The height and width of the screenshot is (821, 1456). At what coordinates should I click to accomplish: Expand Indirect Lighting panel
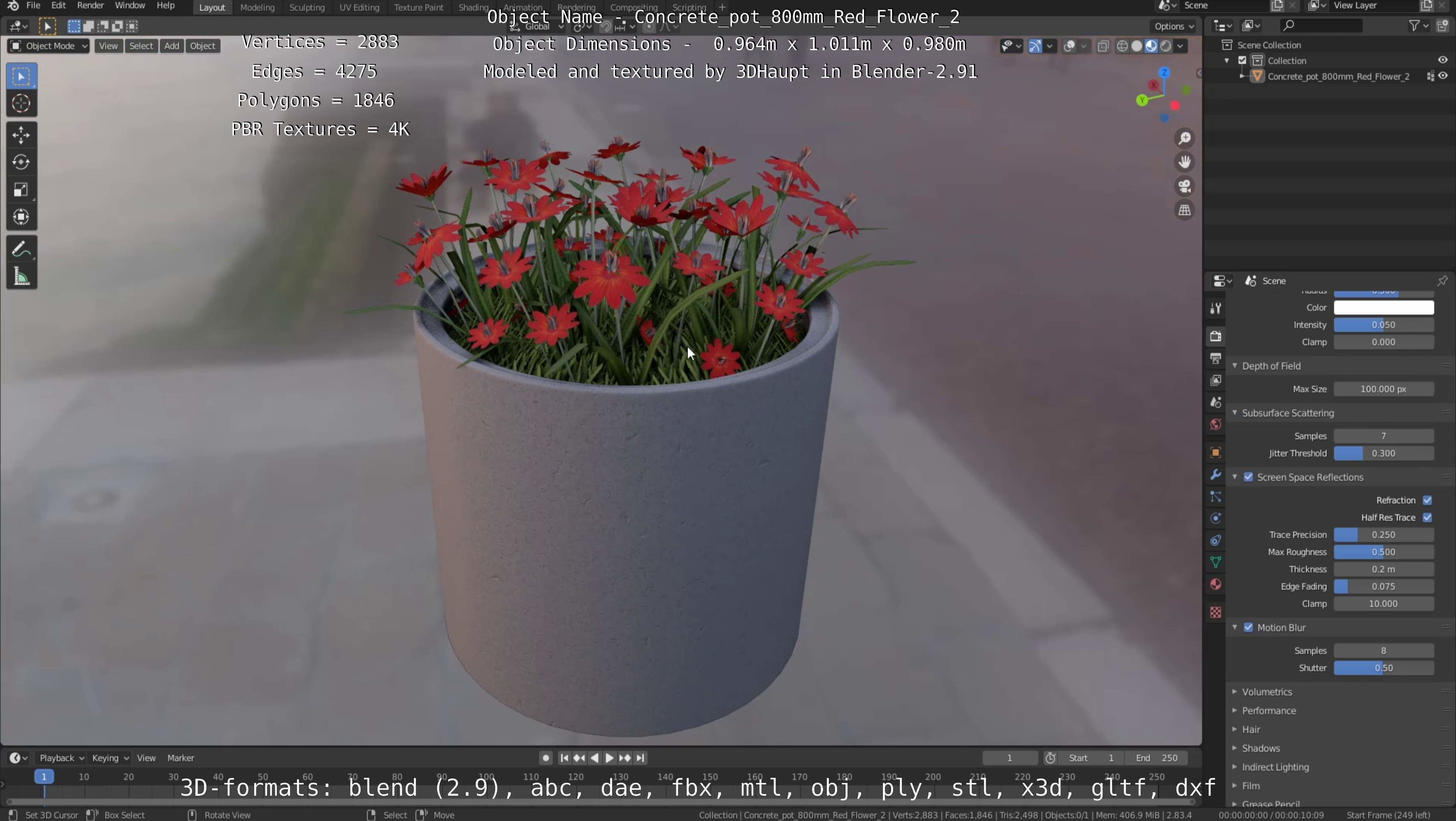click(1275, 767)
